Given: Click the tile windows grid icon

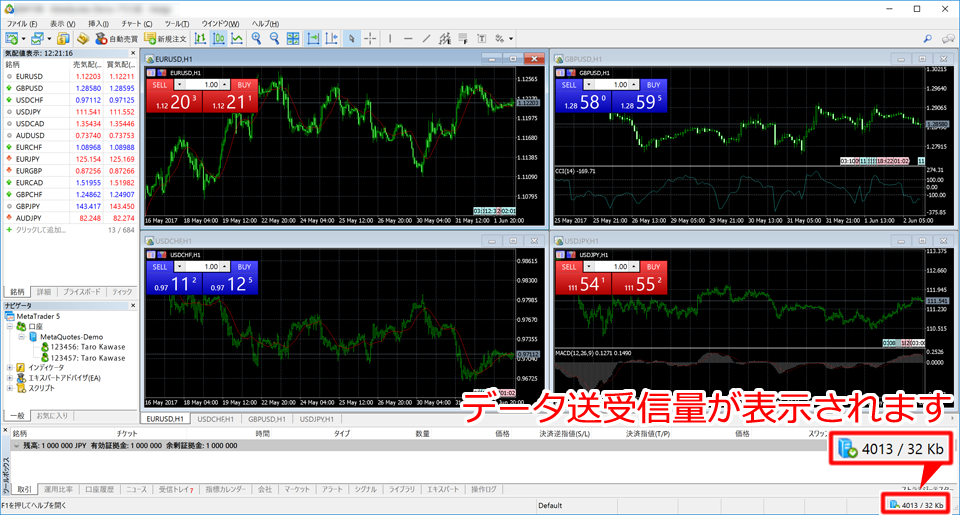Looking at the screenshot, I should 293,39.
